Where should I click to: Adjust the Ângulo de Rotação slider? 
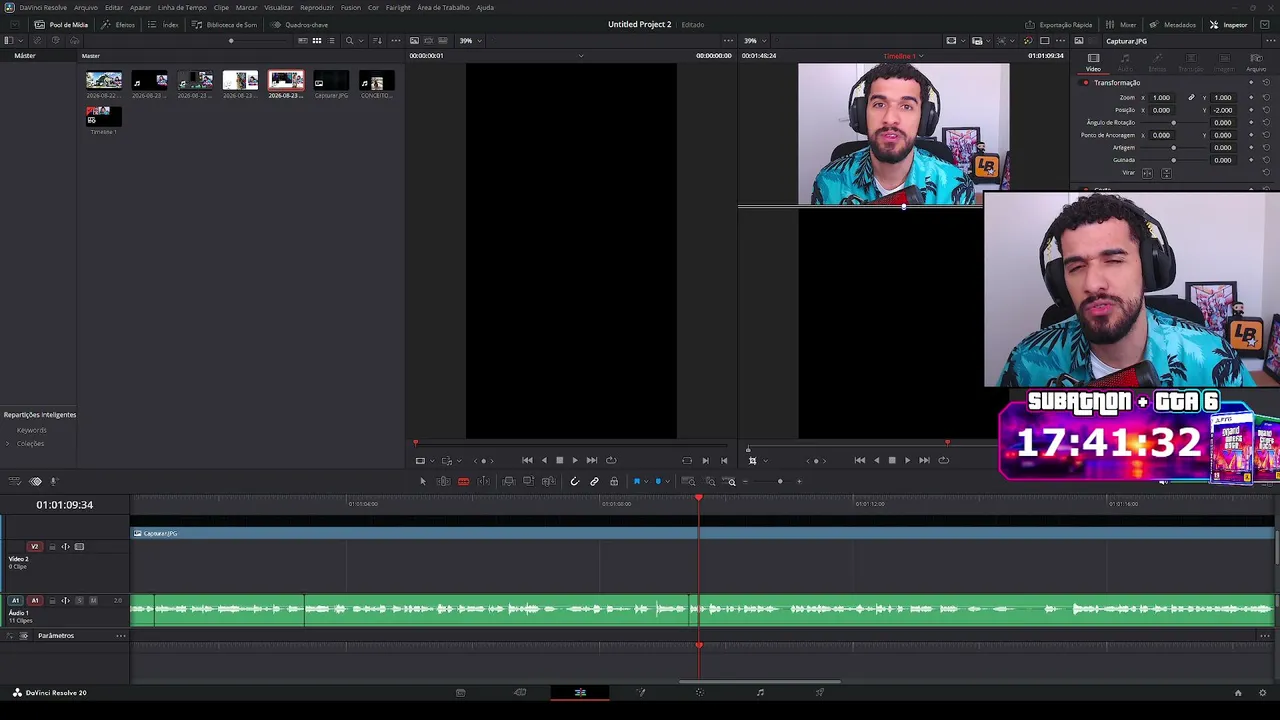point(1174,123)
